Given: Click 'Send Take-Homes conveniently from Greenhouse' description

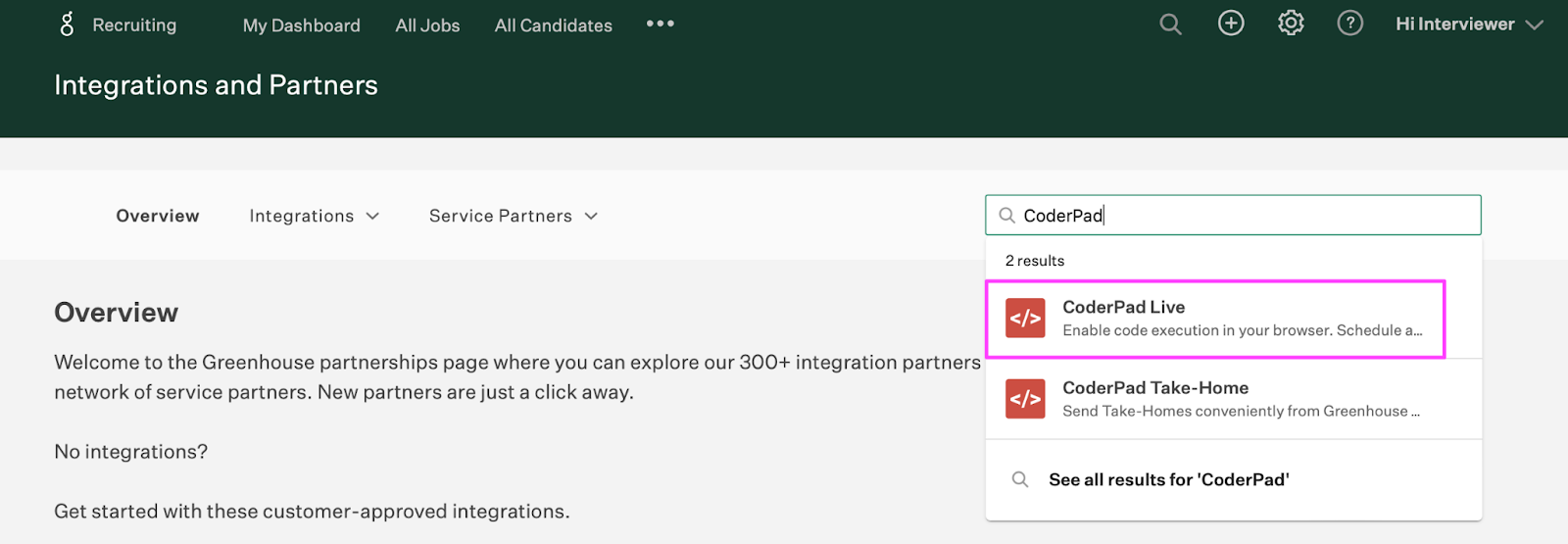Looking at the screenshot, I should [1242, 411].
